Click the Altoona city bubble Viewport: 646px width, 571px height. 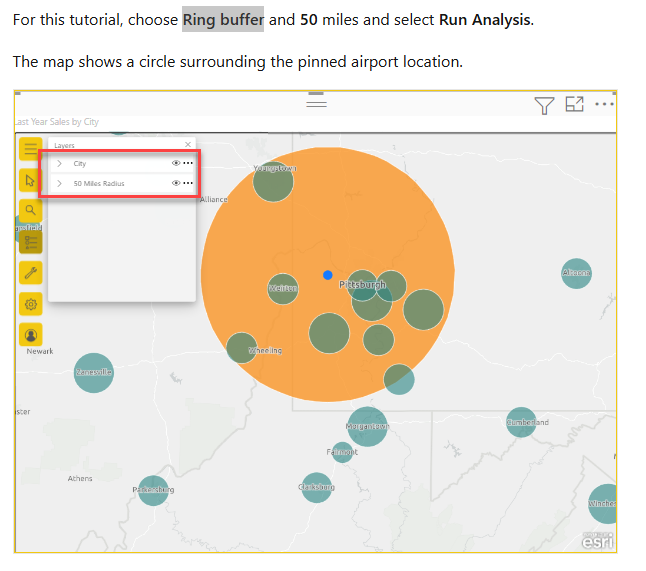576,273
